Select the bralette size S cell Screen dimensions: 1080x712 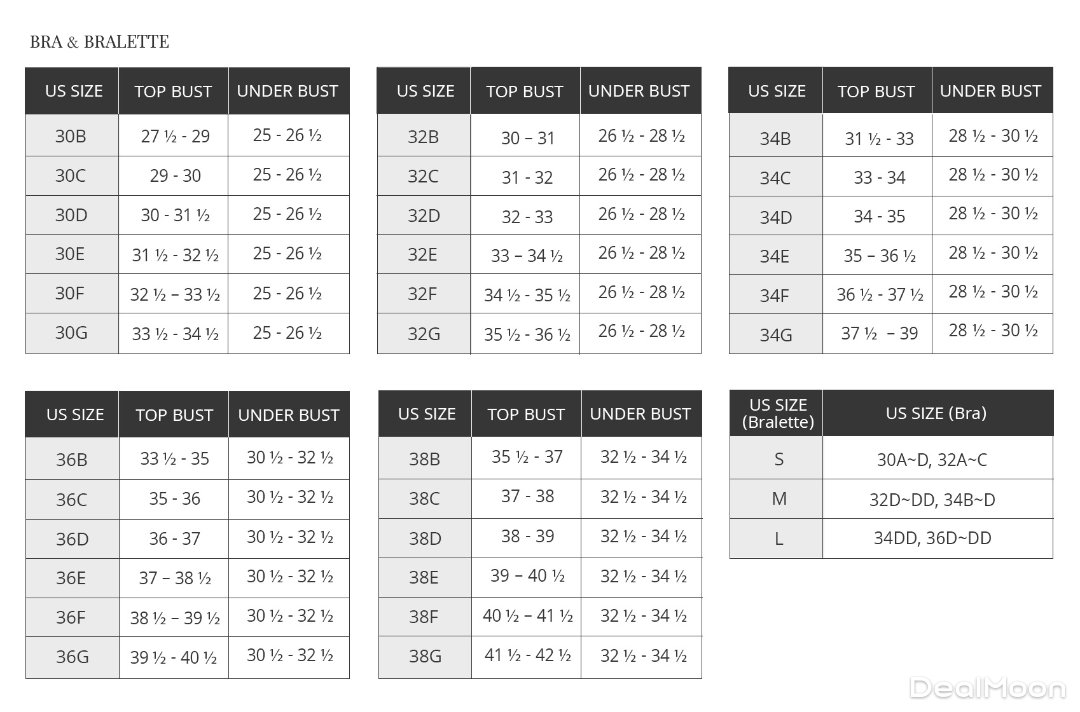click(x=779, y=460)
